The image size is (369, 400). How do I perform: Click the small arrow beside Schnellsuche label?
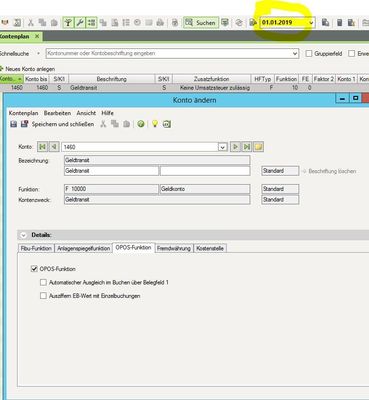(38, 53)
